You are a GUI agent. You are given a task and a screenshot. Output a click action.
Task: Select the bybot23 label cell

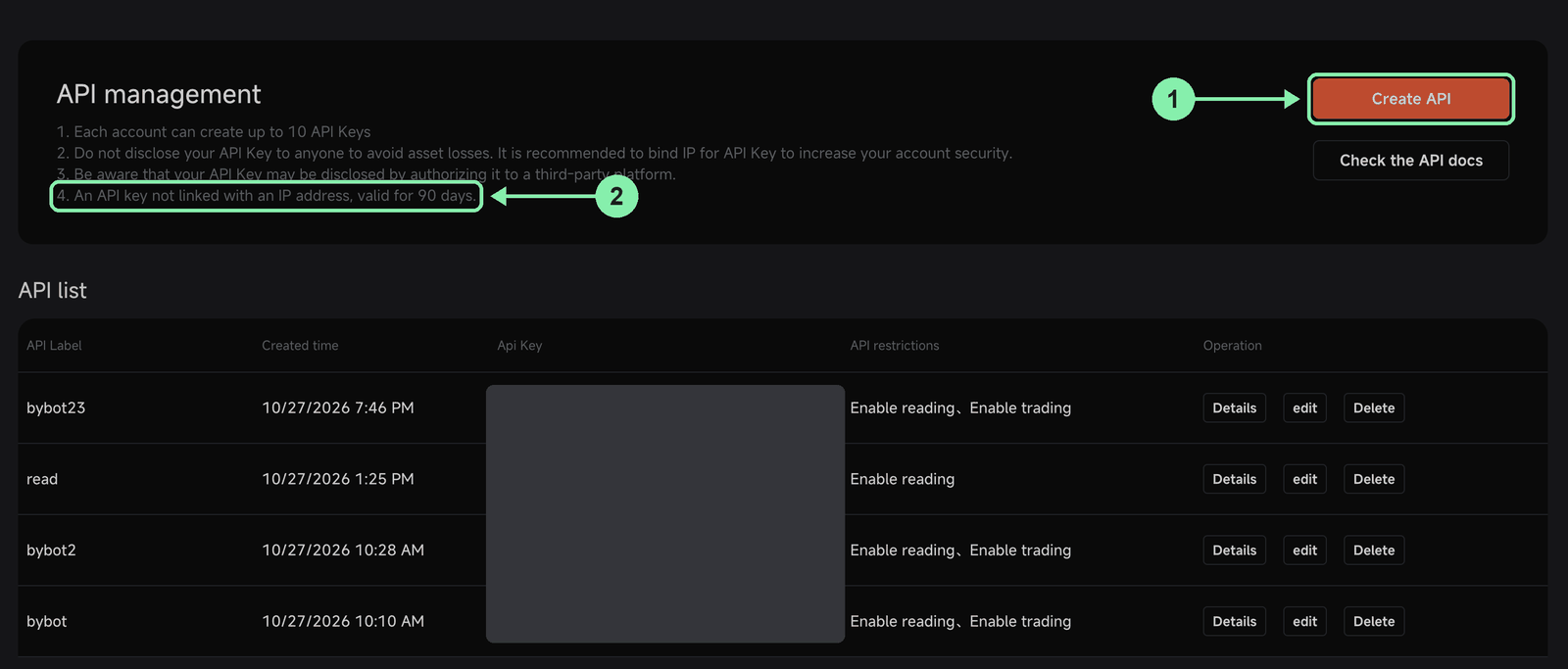[x=56, y=408]
